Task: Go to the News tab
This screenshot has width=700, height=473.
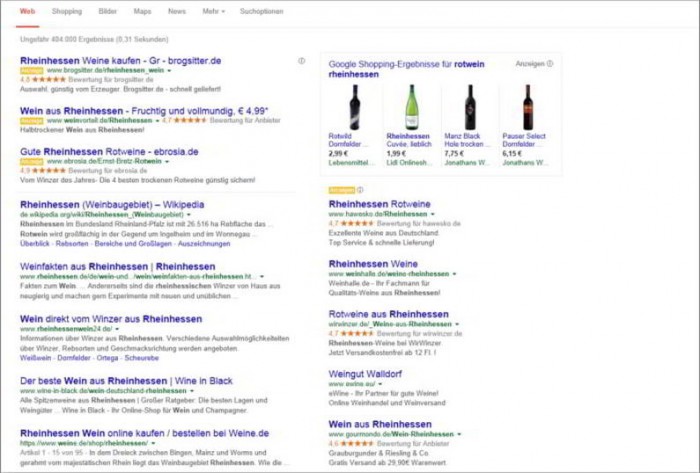Action: (177, 11)
